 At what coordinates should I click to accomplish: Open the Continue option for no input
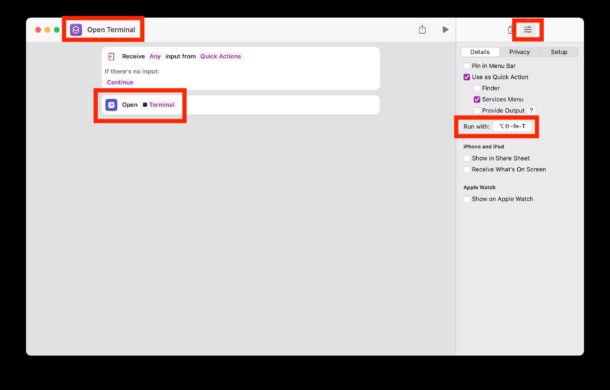click(x=120, y=82)
